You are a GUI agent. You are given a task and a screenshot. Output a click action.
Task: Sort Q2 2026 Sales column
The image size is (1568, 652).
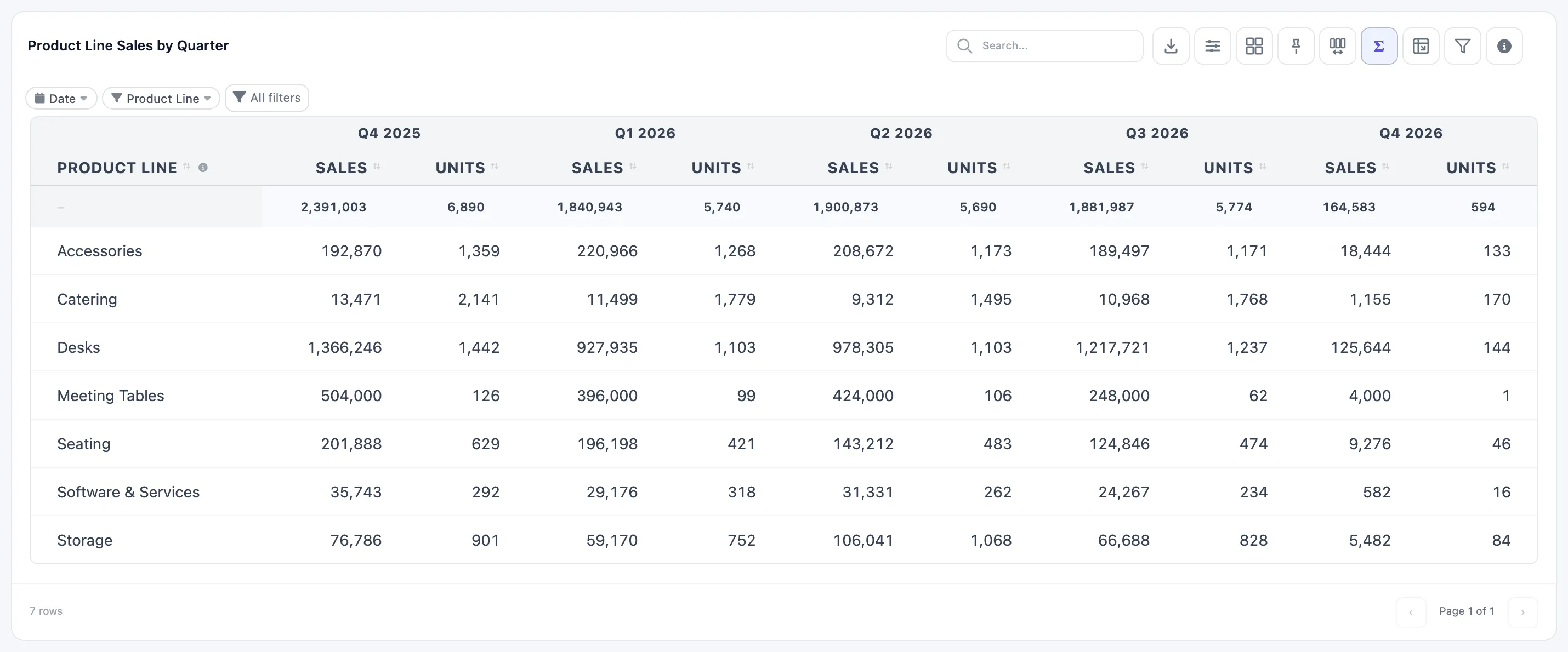tap(889, 166)
